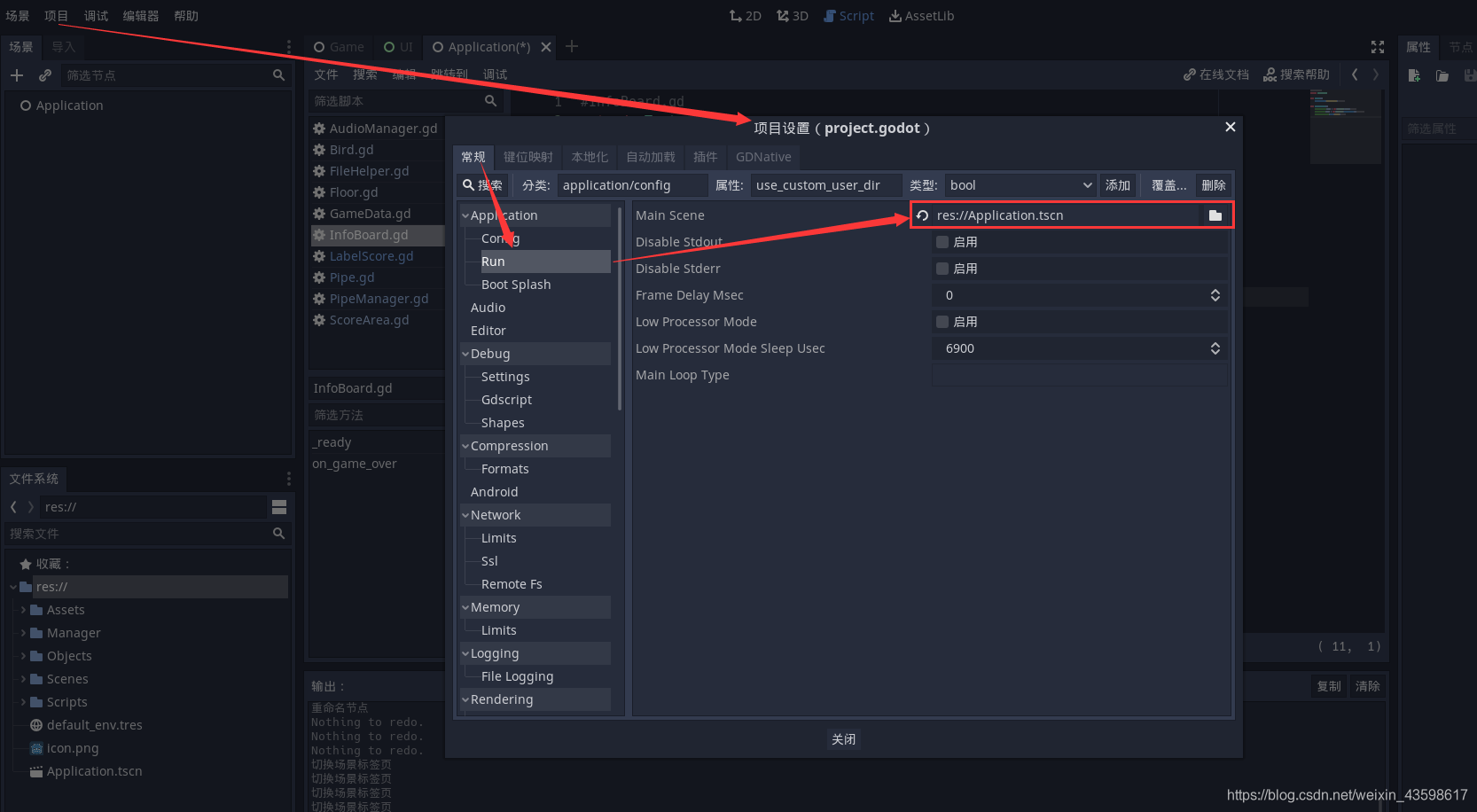Open the 键位映射 input map tab
This screenshot has height=812, width=1477.
coord(527,157)
